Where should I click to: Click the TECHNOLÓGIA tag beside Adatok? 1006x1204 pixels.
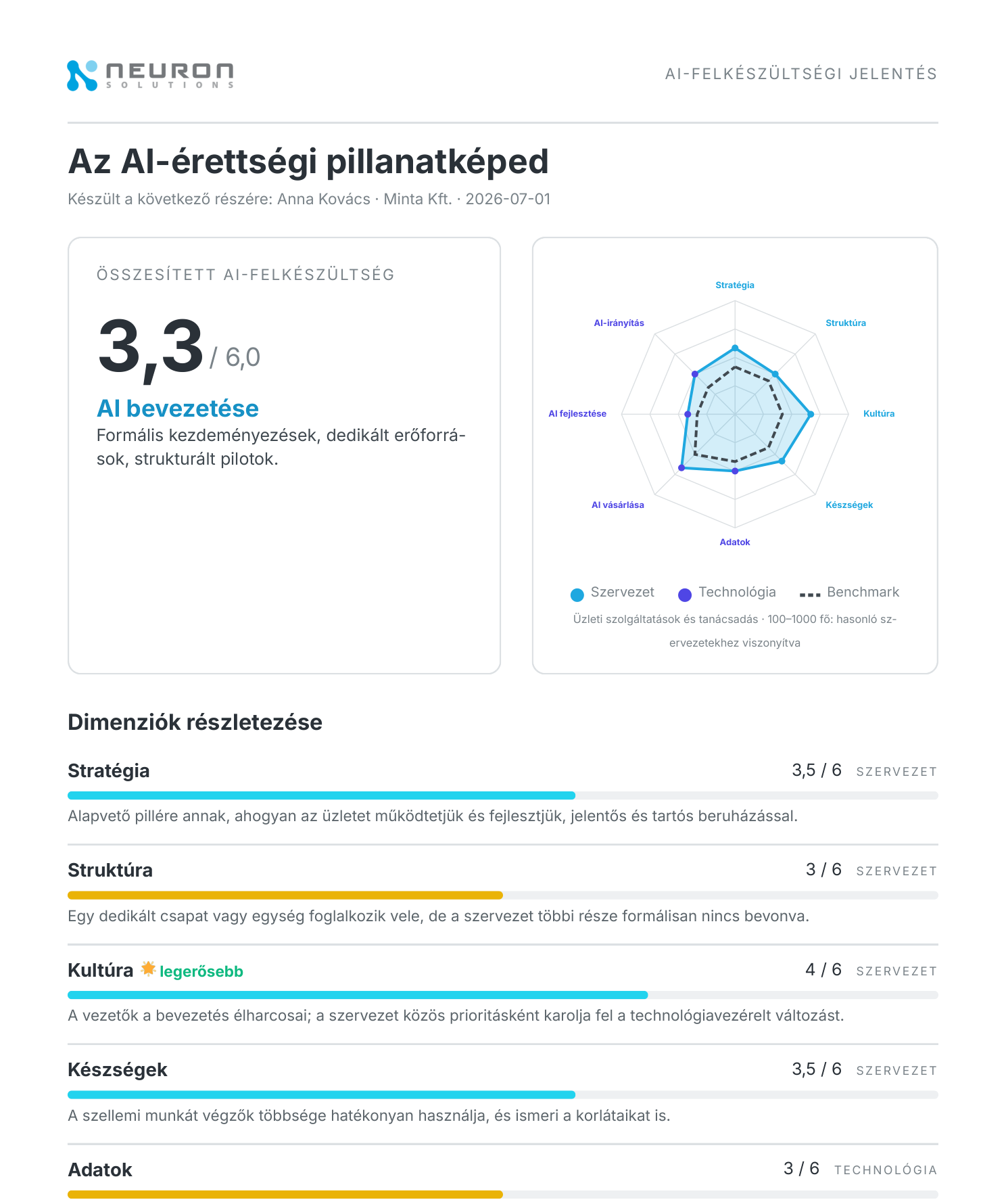coord(886,1170)
